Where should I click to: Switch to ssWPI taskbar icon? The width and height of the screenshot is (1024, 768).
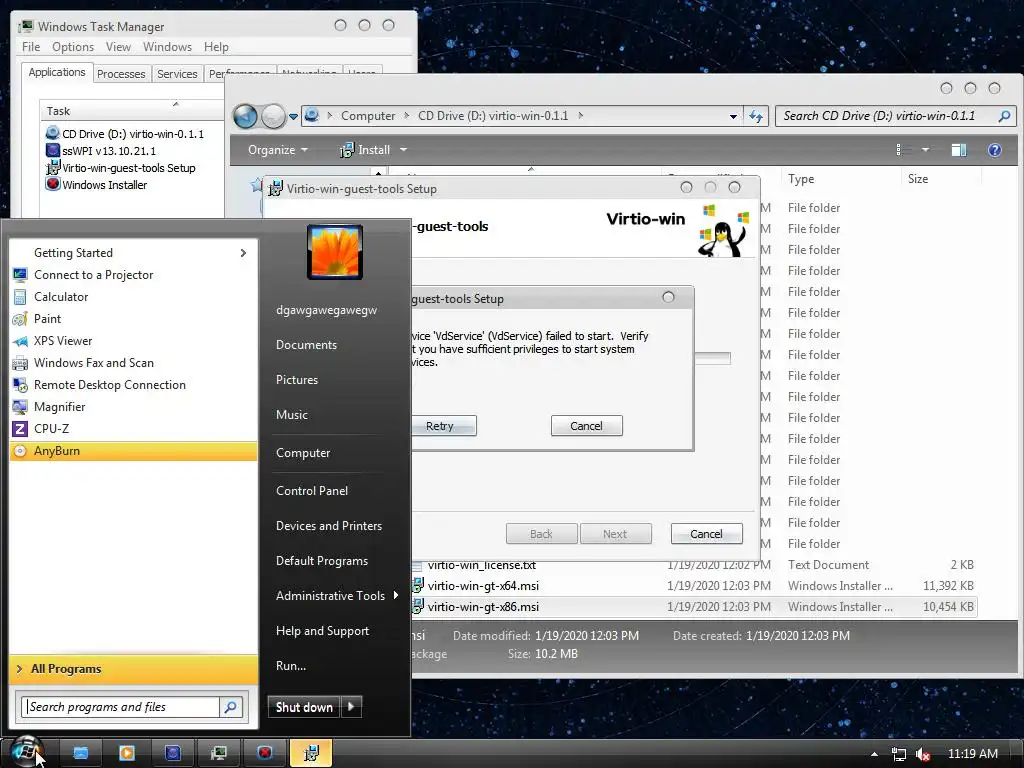tap(172, 753)
